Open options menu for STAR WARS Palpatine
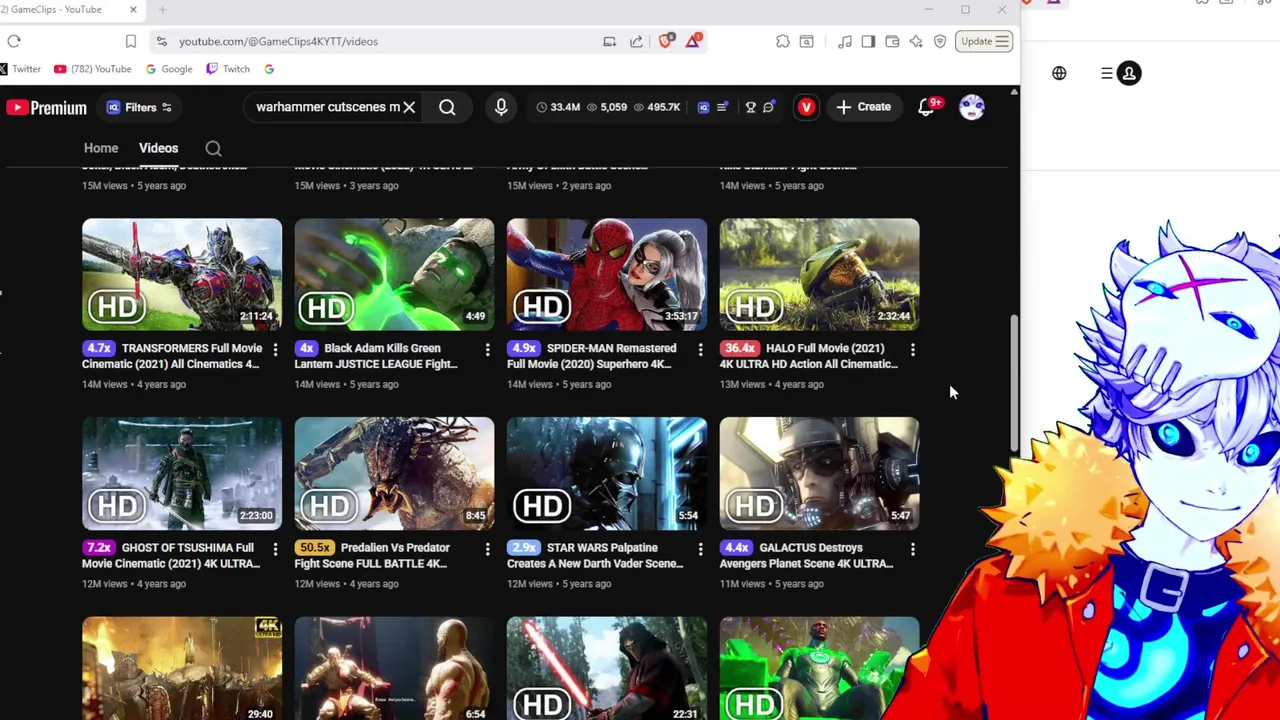This screenshot has height=720, width=1280. (x=700, y=548)
